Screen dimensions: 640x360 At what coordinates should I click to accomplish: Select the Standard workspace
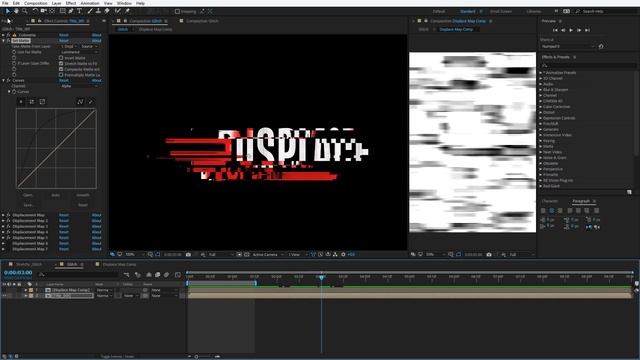[x=468, y=11]
